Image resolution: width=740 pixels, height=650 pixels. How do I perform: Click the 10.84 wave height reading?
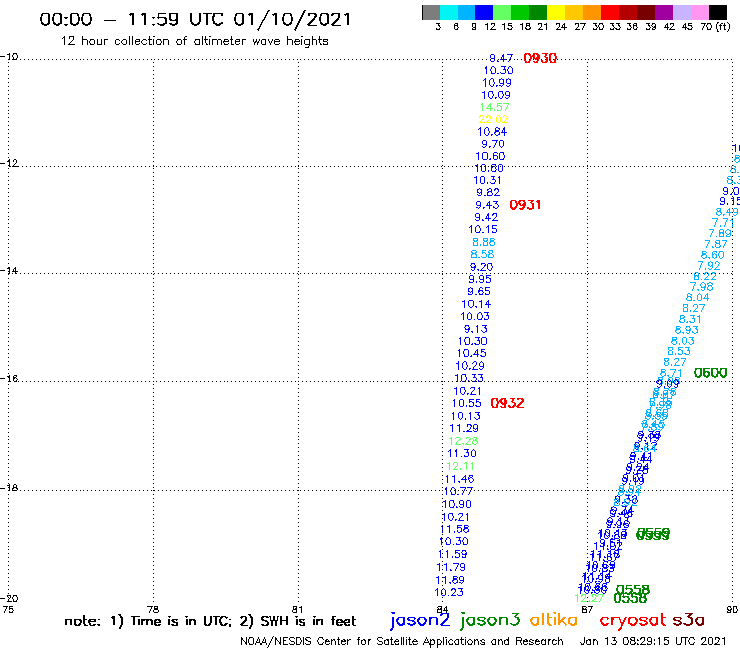coord(492,132)
